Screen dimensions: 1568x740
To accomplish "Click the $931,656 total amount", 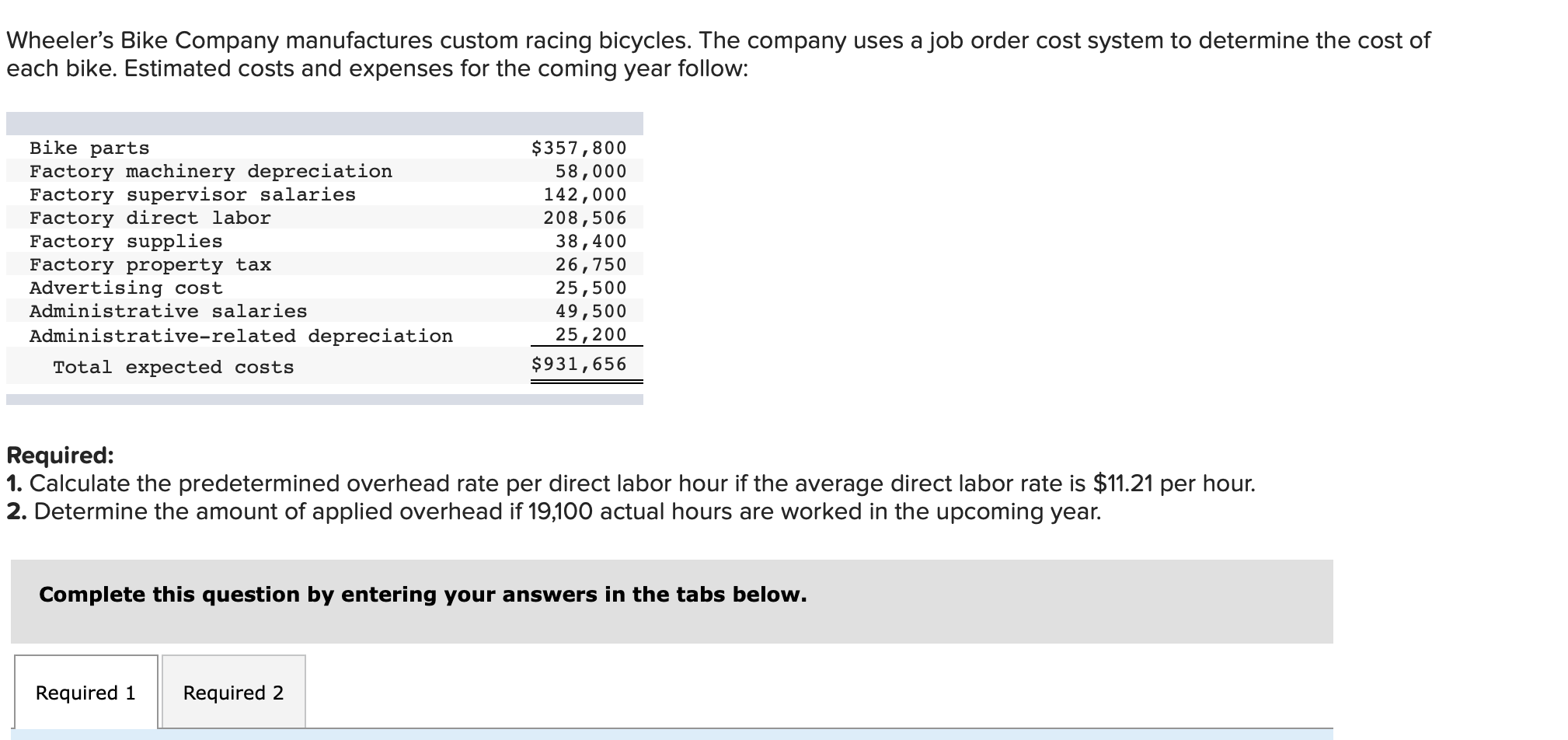I will click(579, 364).
